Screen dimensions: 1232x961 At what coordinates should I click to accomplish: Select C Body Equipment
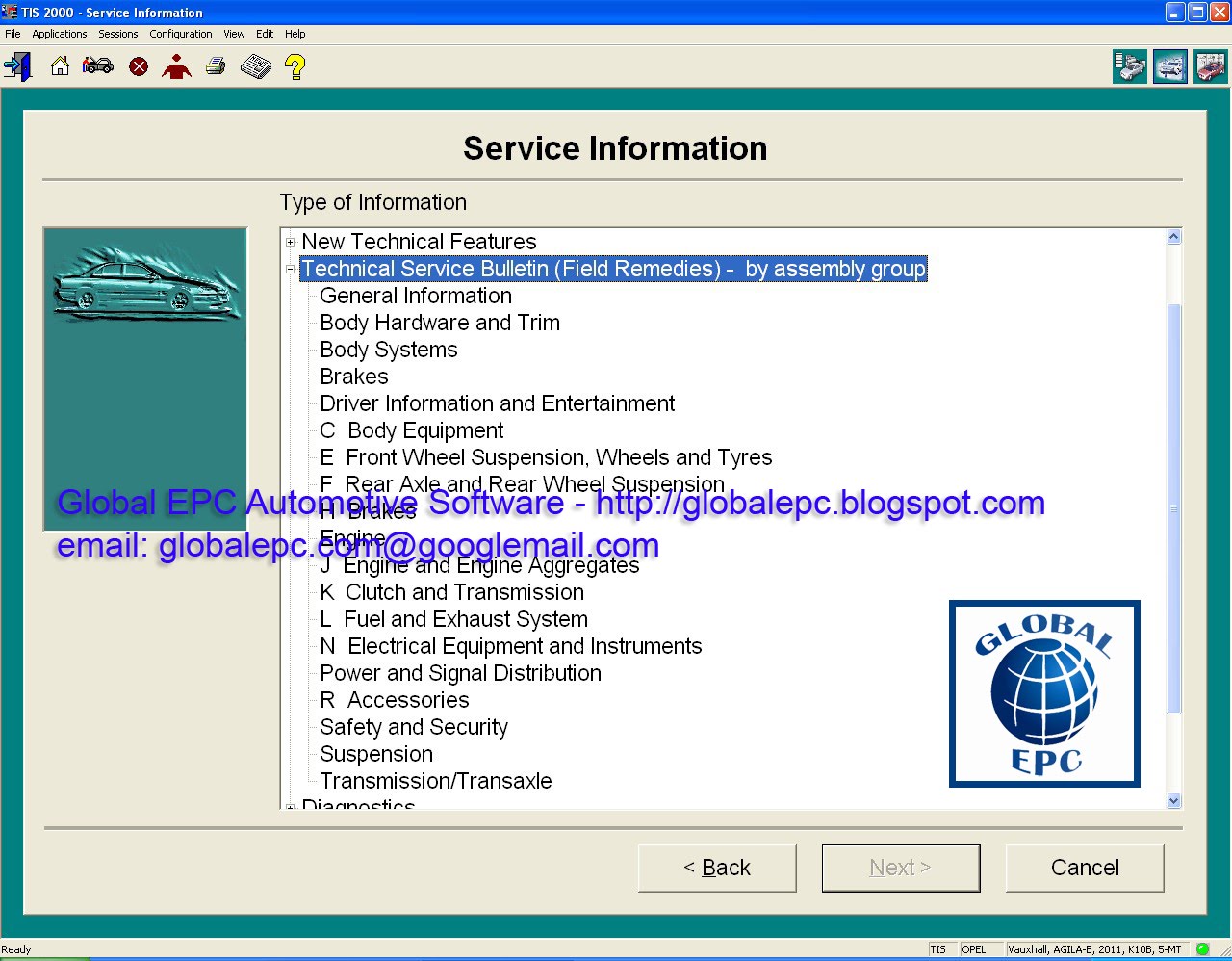click(412, 430)
